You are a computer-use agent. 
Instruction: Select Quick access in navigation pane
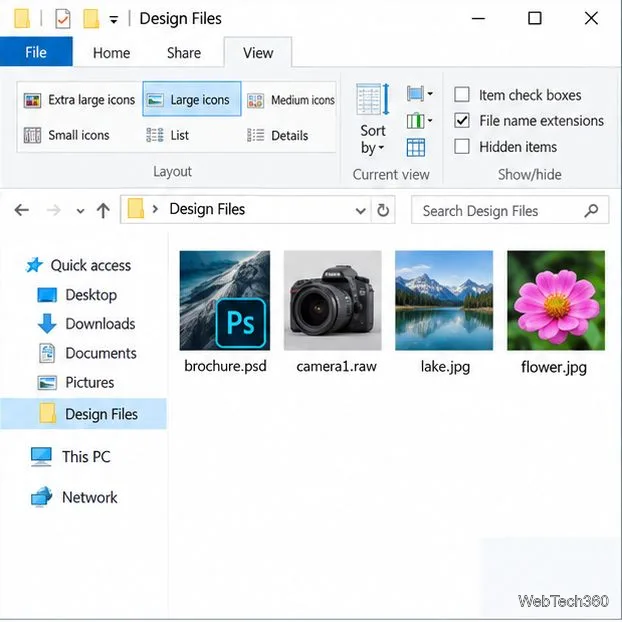tap(78, 265)
